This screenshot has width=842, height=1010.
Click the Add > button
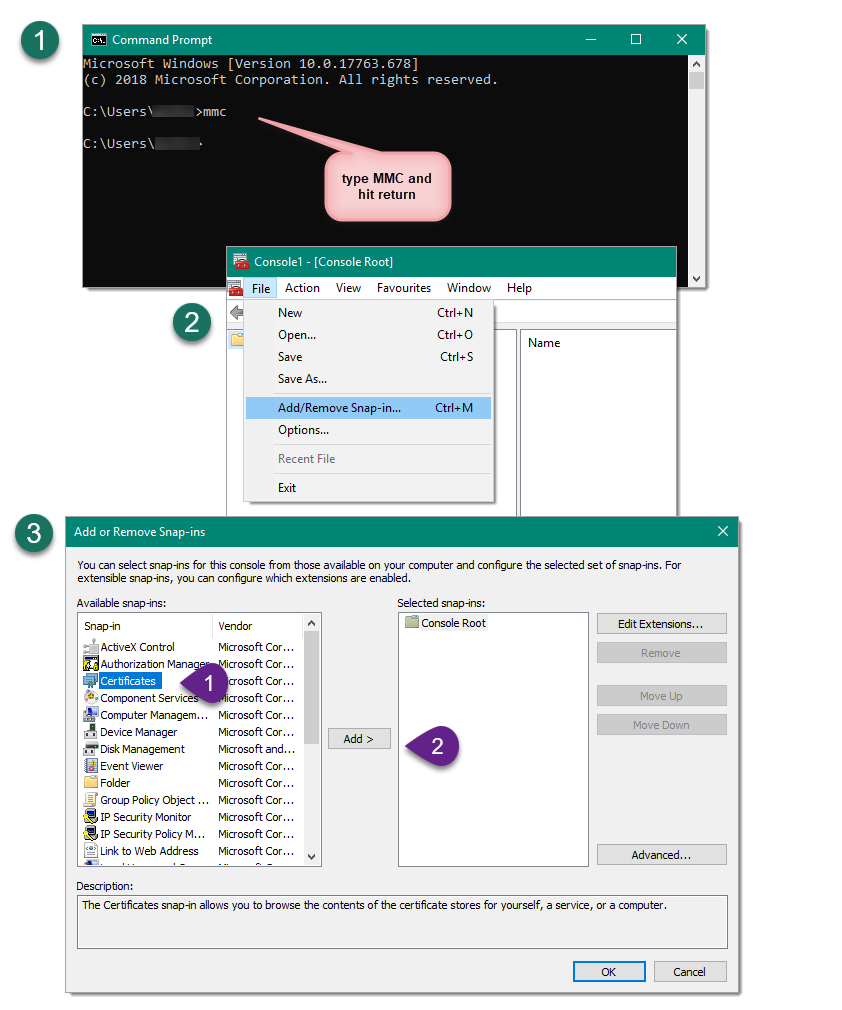[359, 739]
